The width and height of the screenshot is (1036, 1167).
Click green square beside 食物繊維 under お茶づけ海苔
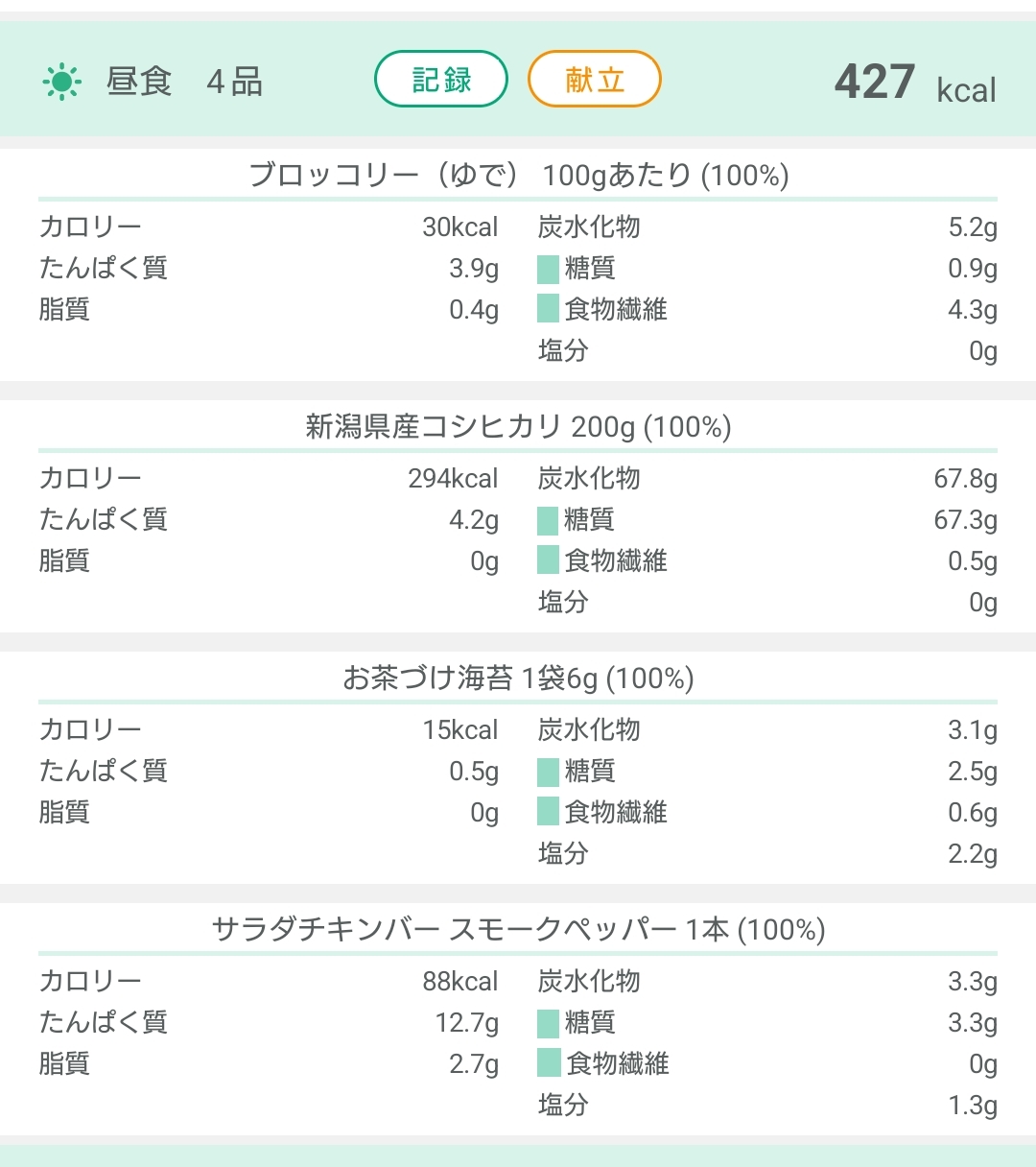[x=548, y=812]
